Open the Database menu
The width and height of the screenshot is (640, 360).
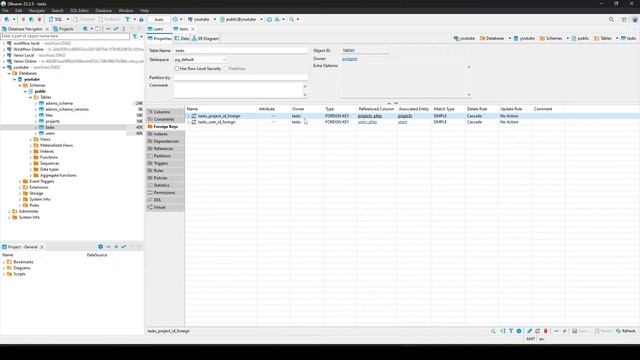[x=103, y=11]
